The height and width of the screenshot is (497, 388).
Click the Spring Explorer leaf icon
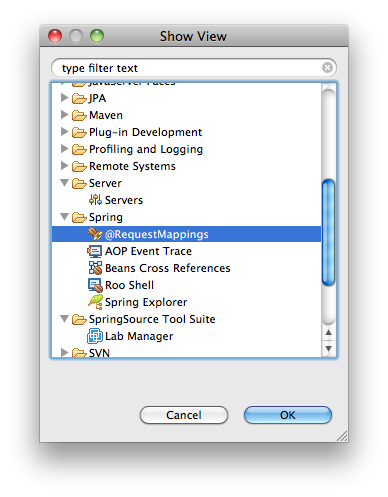(95, 302)
